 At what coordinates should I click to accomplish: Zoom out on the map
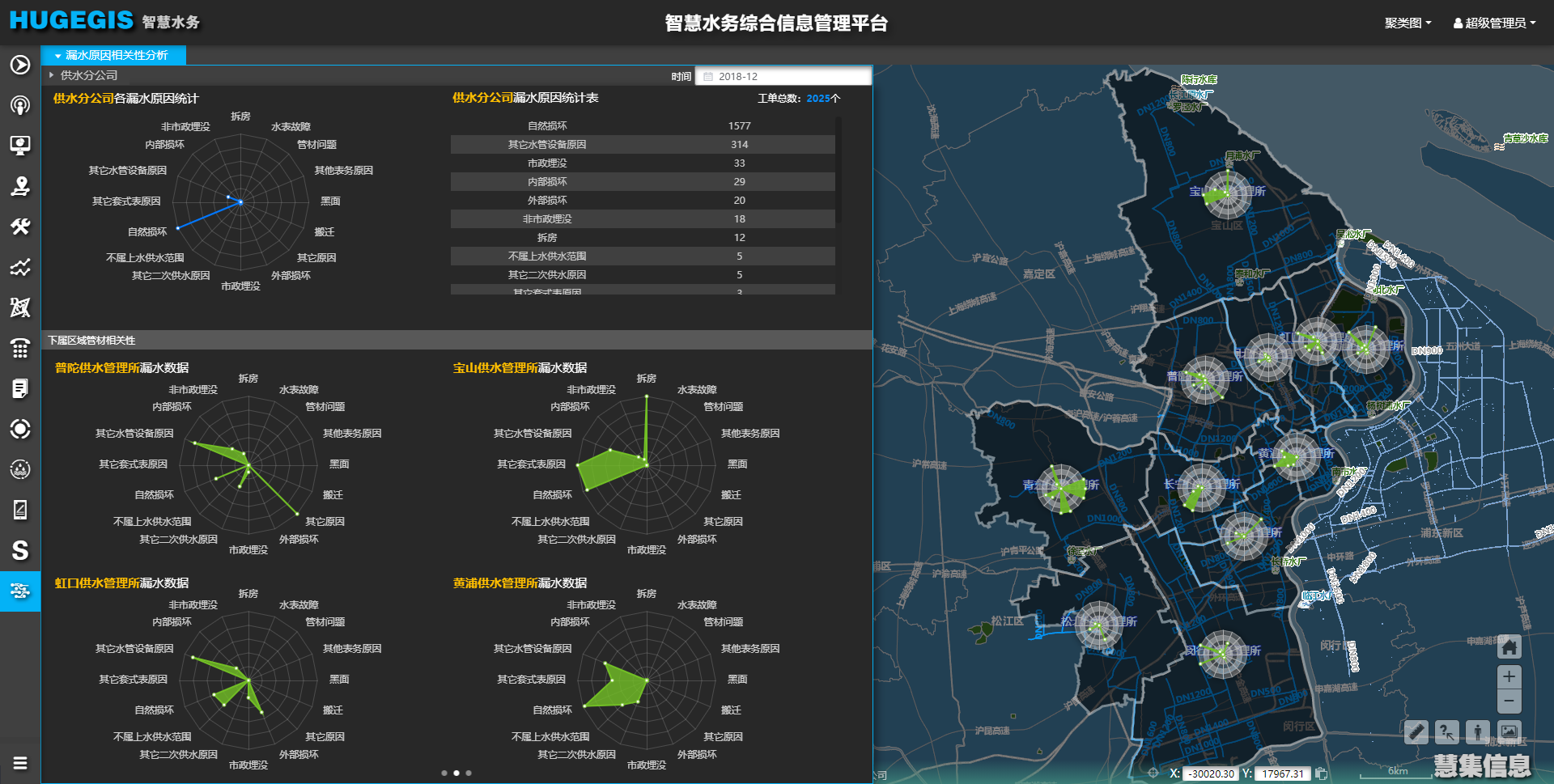pos(1509,701)
